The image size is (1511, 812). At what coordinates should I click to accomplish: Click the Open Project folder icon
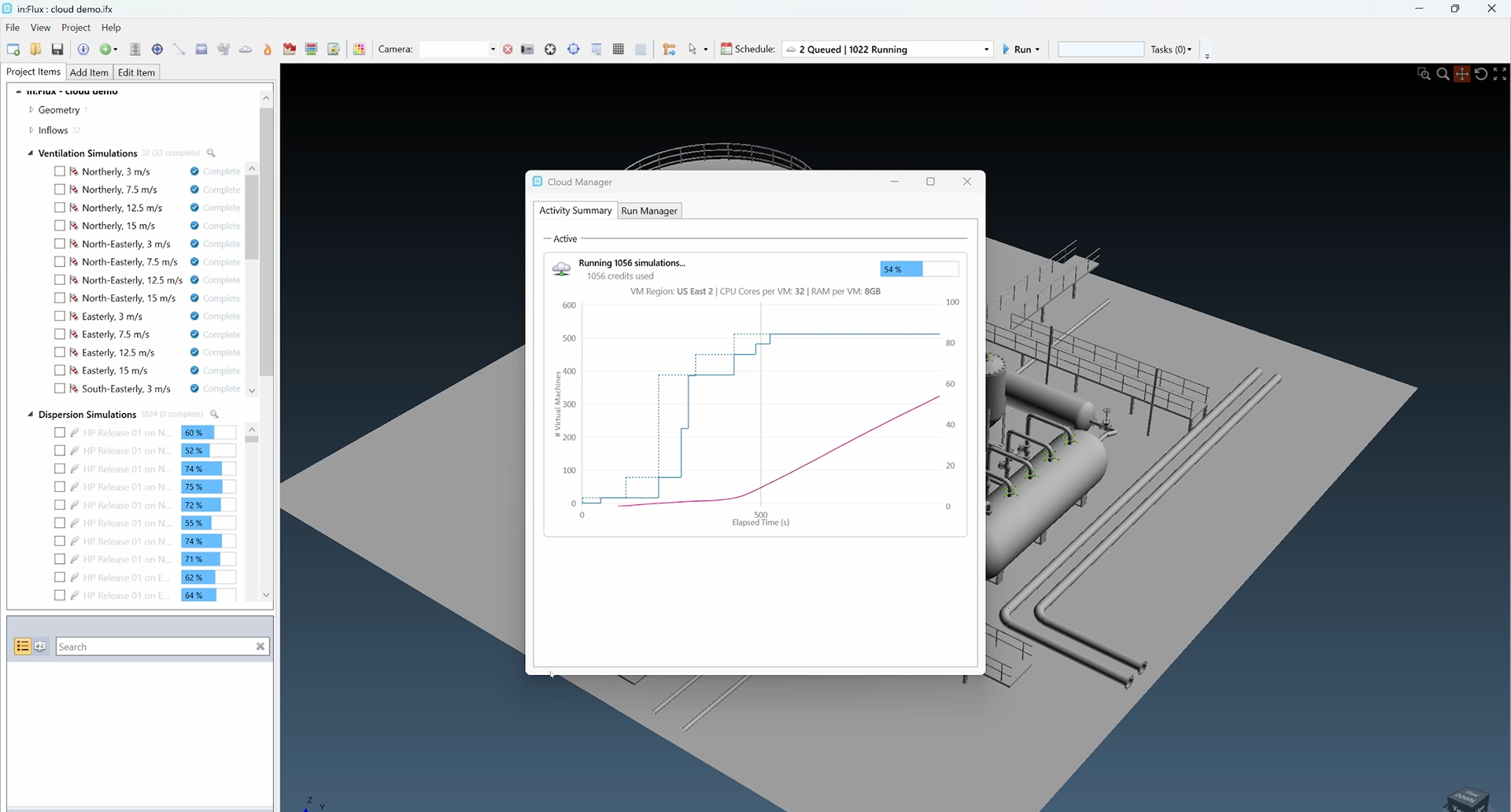tap(35, 50)
